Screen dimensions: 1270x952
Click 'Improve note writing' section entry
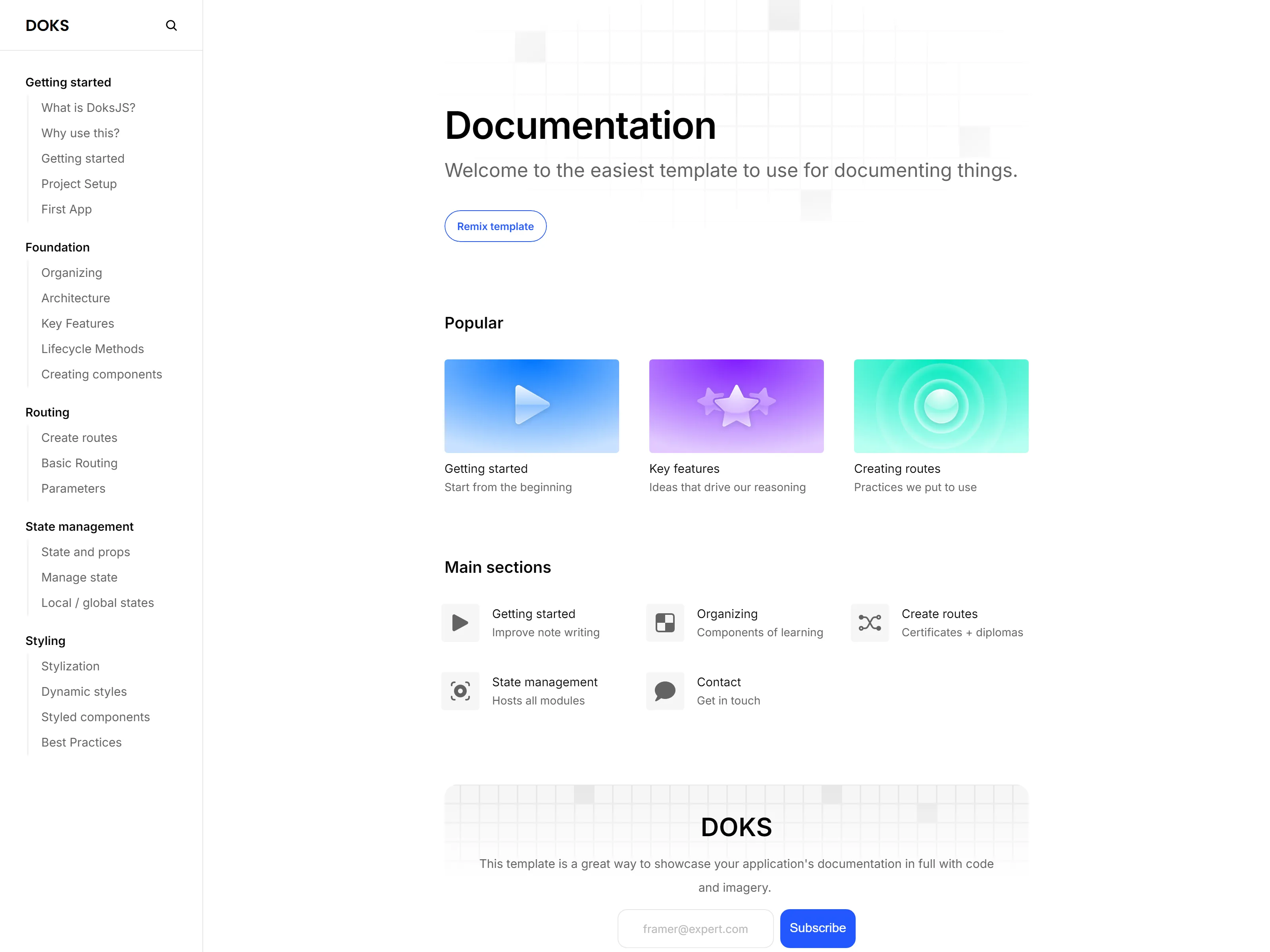coord(545,632)
